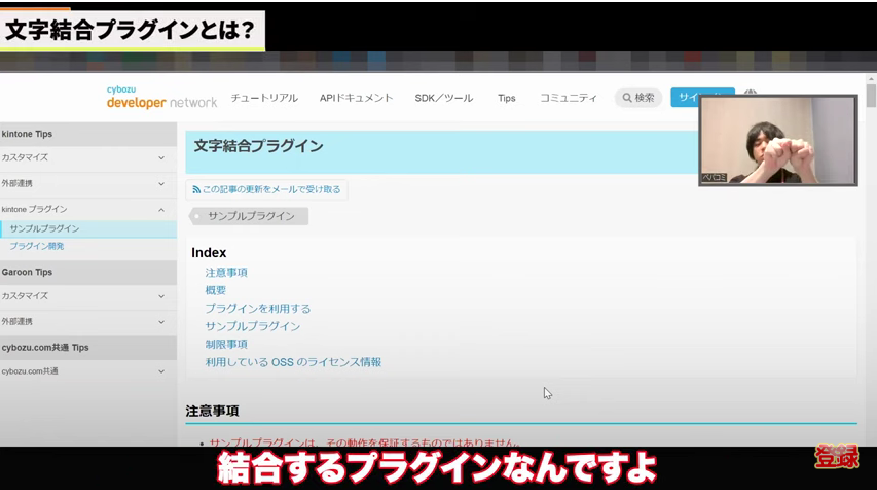
Task: Click the cybozu.com共通 Tips sidebar header
Action: tap(88, 348)
